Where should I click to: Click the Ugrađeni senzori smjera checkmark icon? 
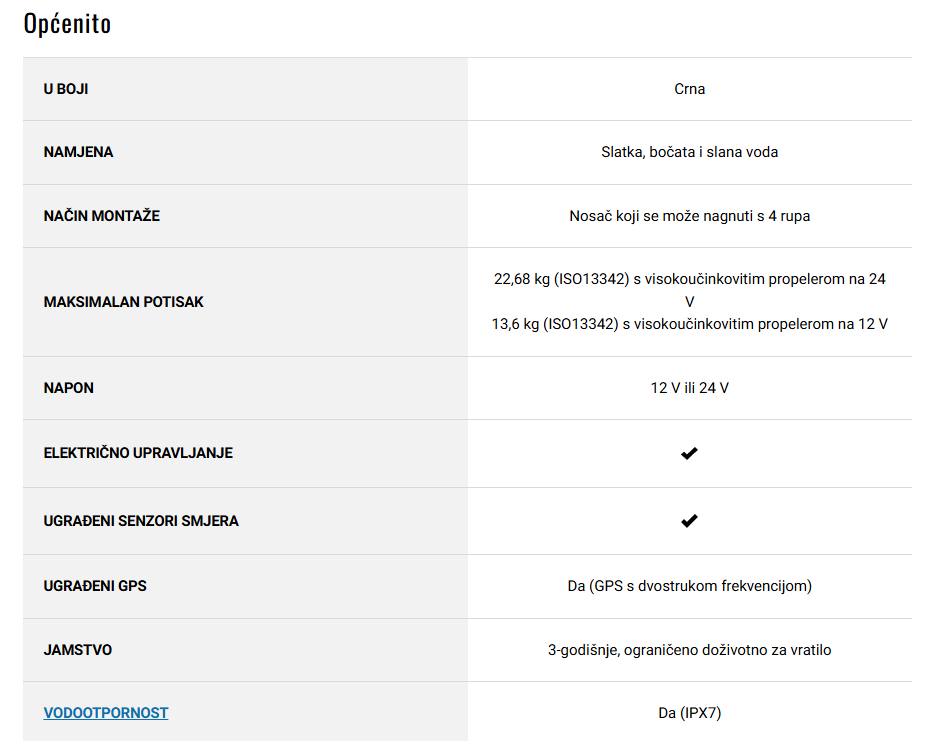coord(689,521)
